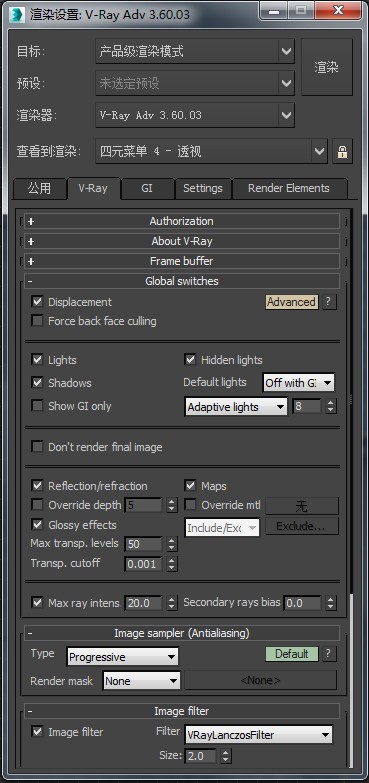
Task: Toggle the lock icon next to view dropdown
Action: pos(343,151)
